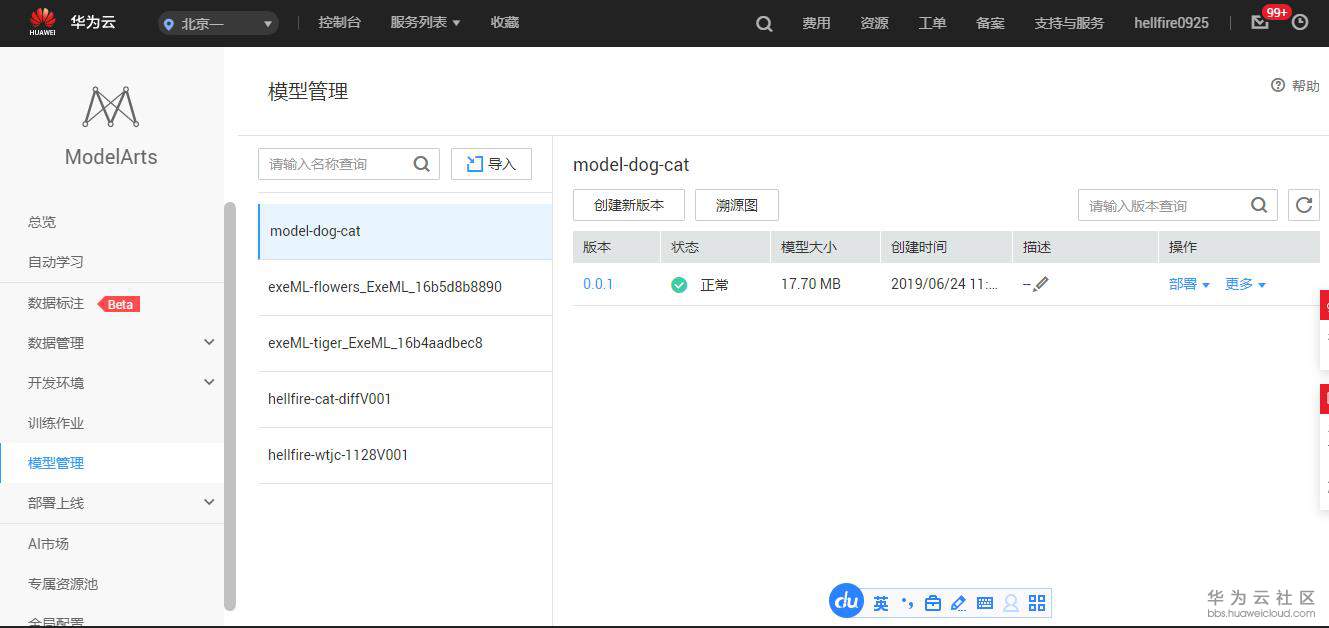Open toolbox icon in input method bar
The image size is (1329, 628).
click(x=932, y=603)
